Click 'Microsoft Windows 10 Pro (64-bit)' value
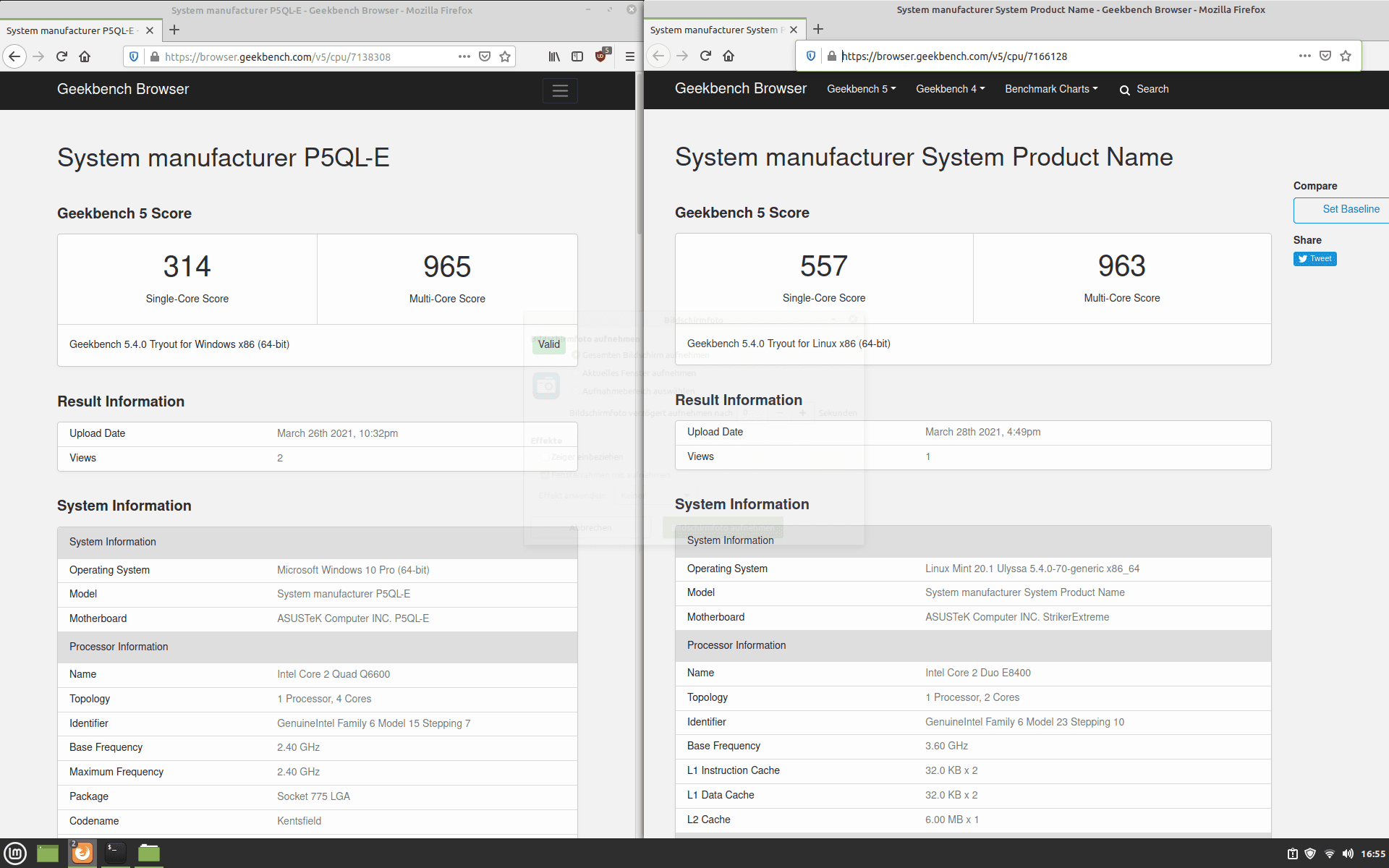The image size is (1389, 868). (353, 570)
